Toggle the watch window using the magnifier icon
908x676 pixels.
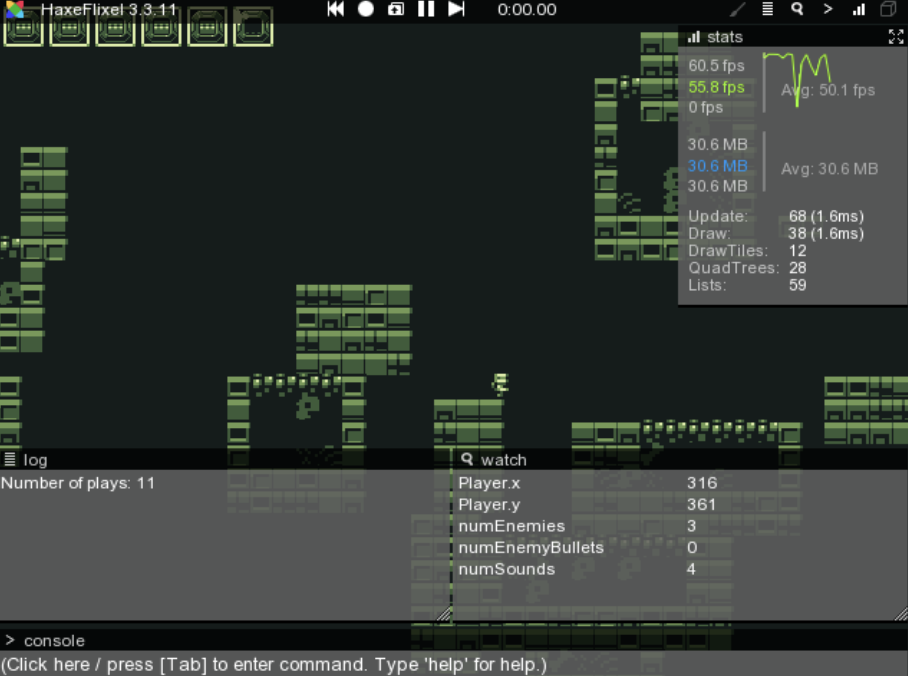pyautogui.click(x=797, y=10)
